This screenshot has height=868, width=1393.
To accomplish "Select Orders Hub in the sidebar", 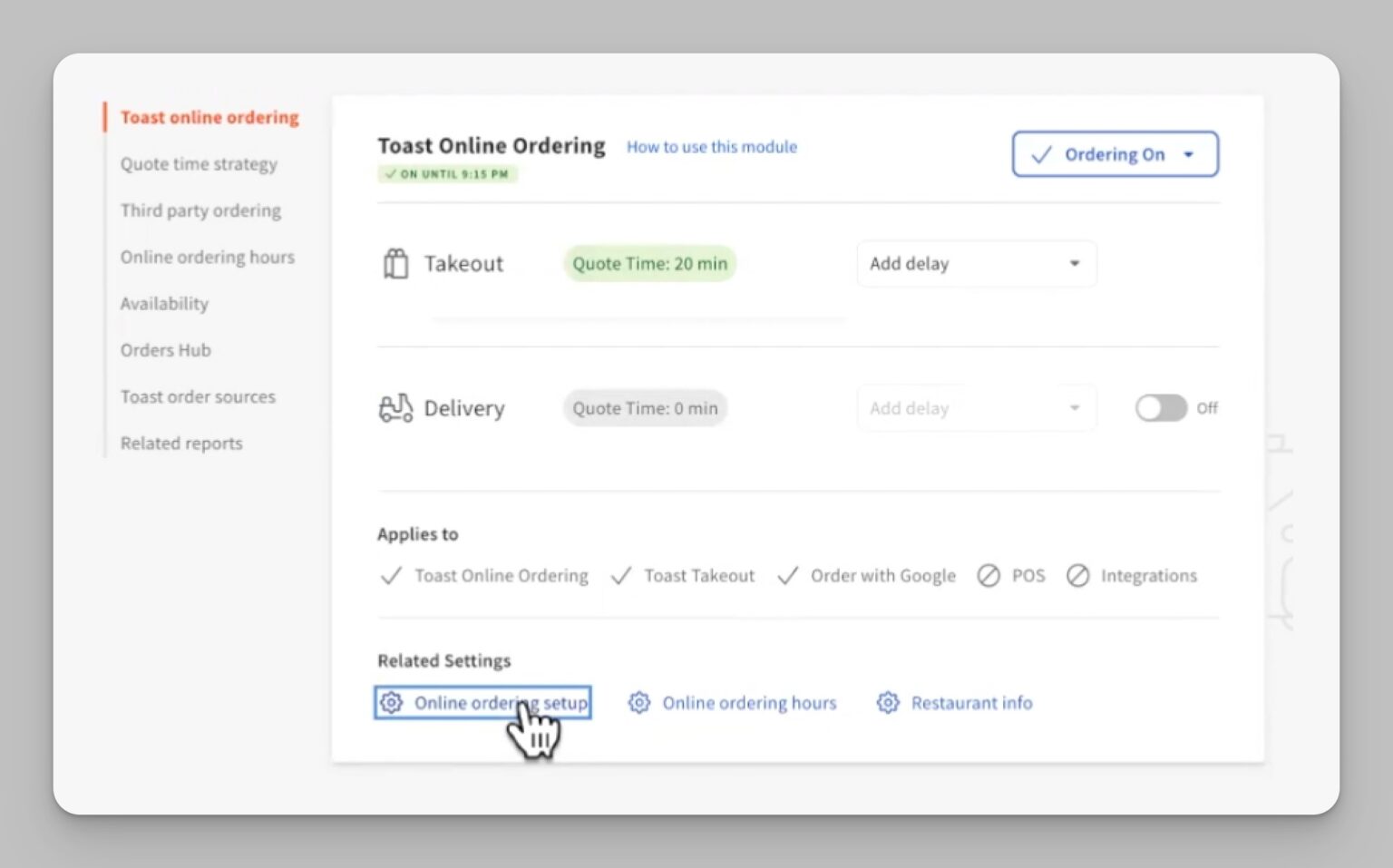I will (x=165, y=350).
